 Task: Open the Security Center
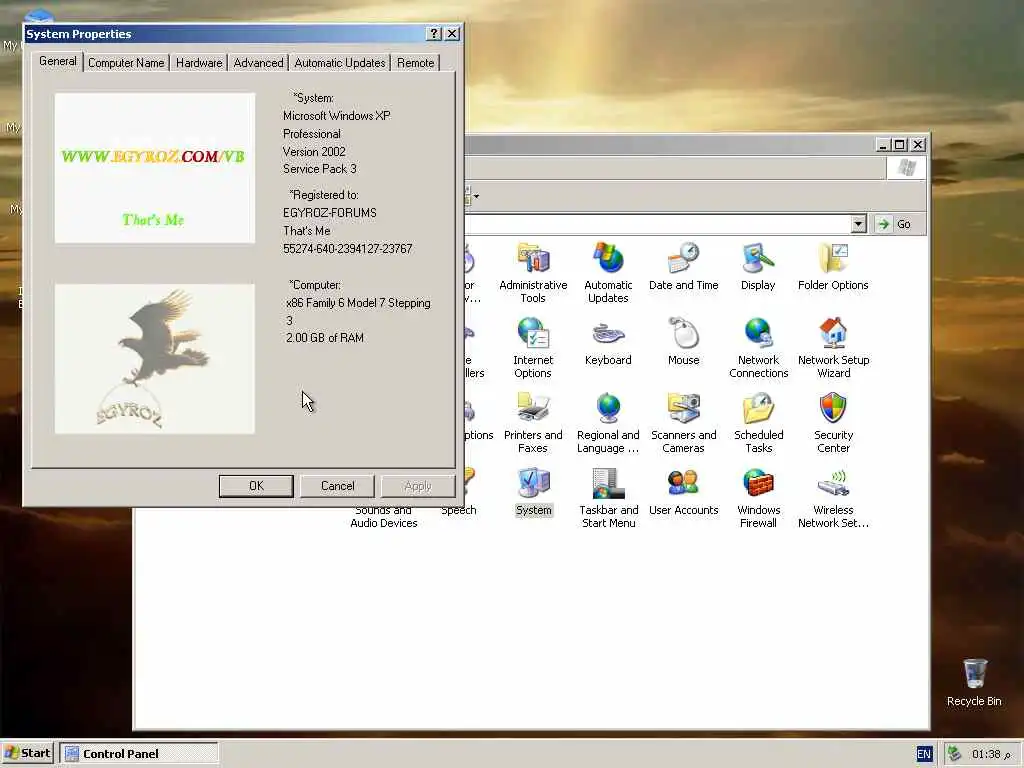[833, 423]
